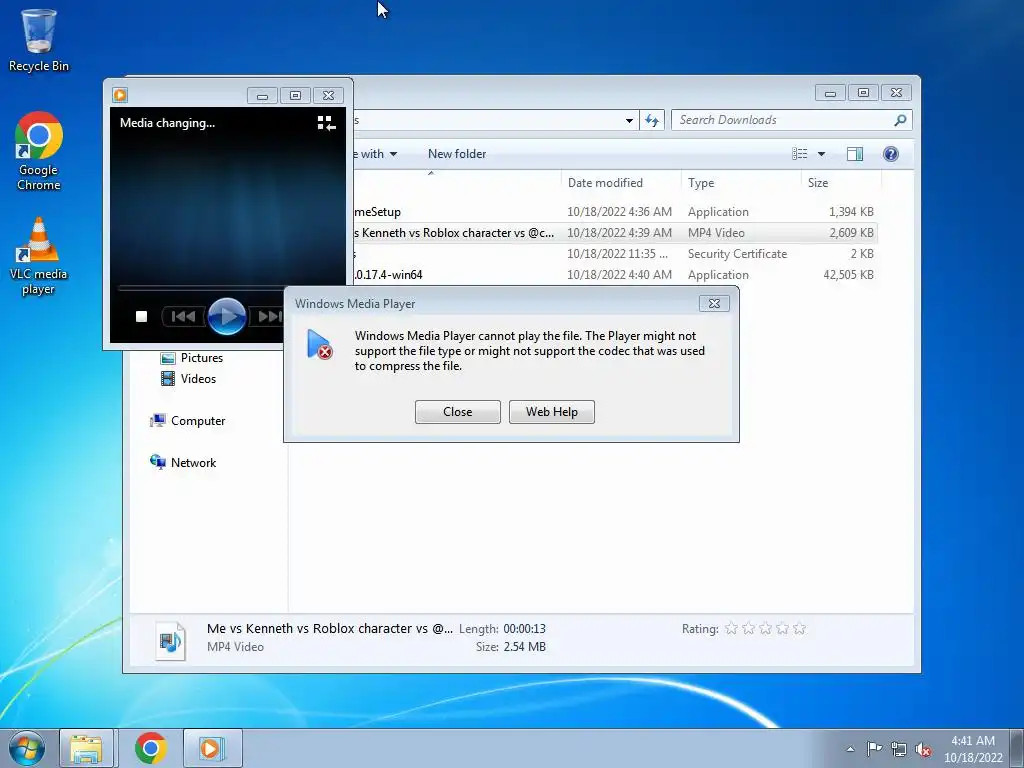Click the error icon in the dialog
Screen dimensions: 1024x768
click(319, 344)
